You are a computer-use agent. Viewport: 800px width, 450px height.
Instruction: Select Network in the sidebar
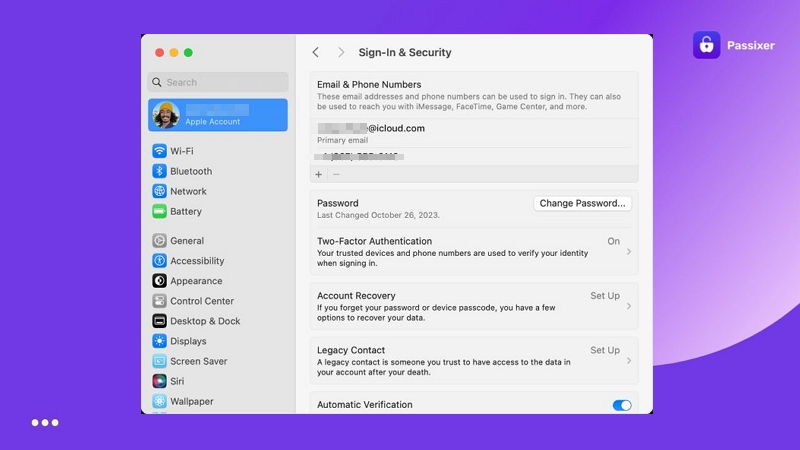tap(218, 191)
